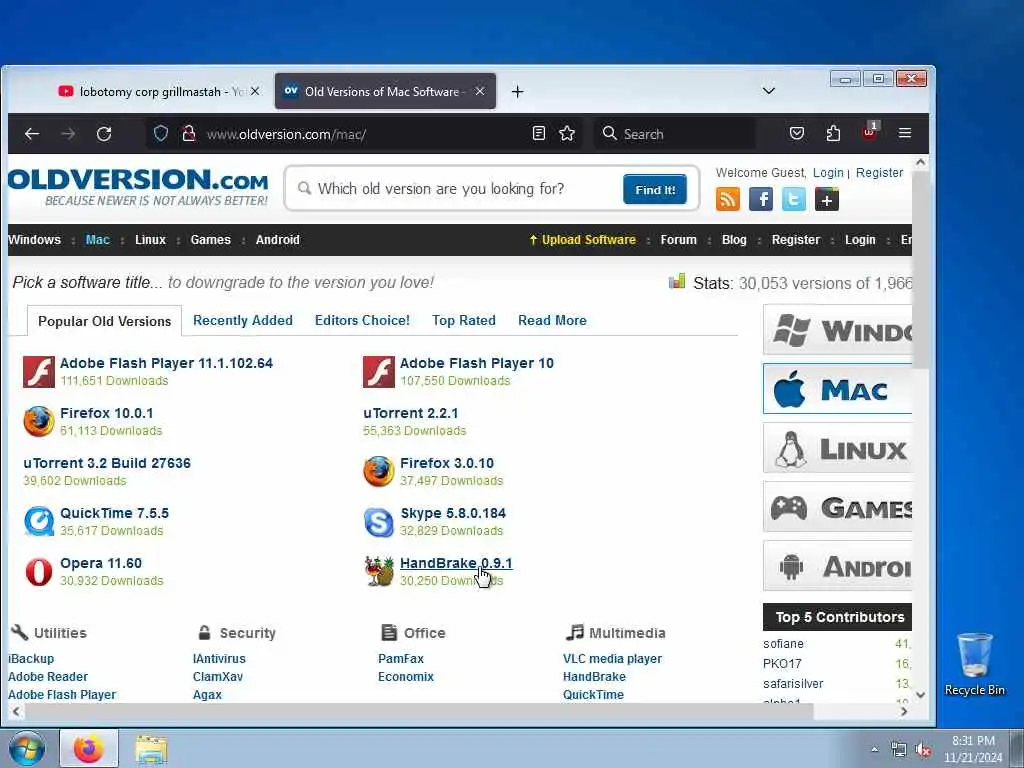Open the HandBrake 0.9.1 link
Image resolution: width=1024 pixels, height=768 pixels.
pos(456,563)
